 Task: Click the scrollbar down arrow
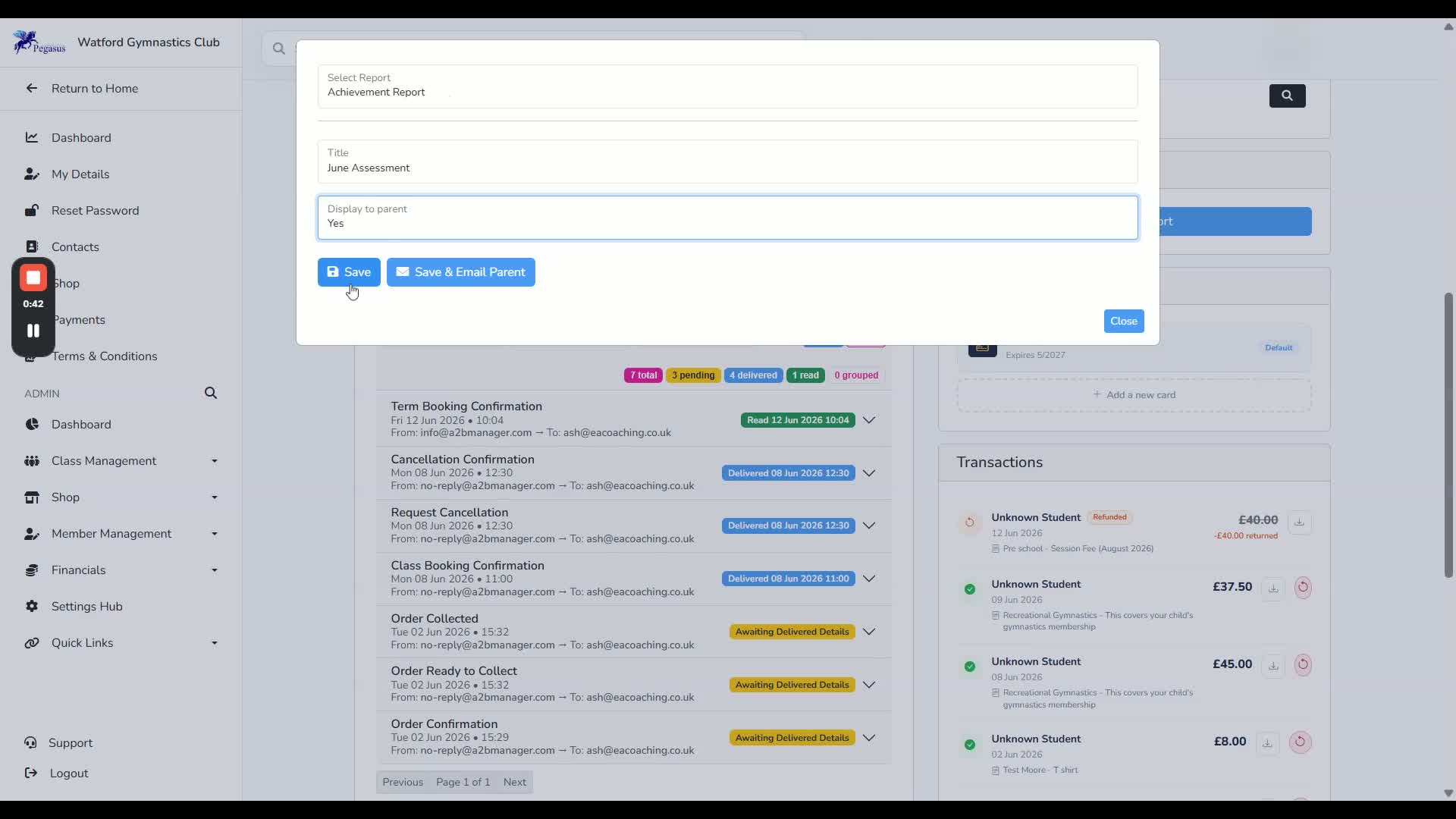tap(1448, 793)
